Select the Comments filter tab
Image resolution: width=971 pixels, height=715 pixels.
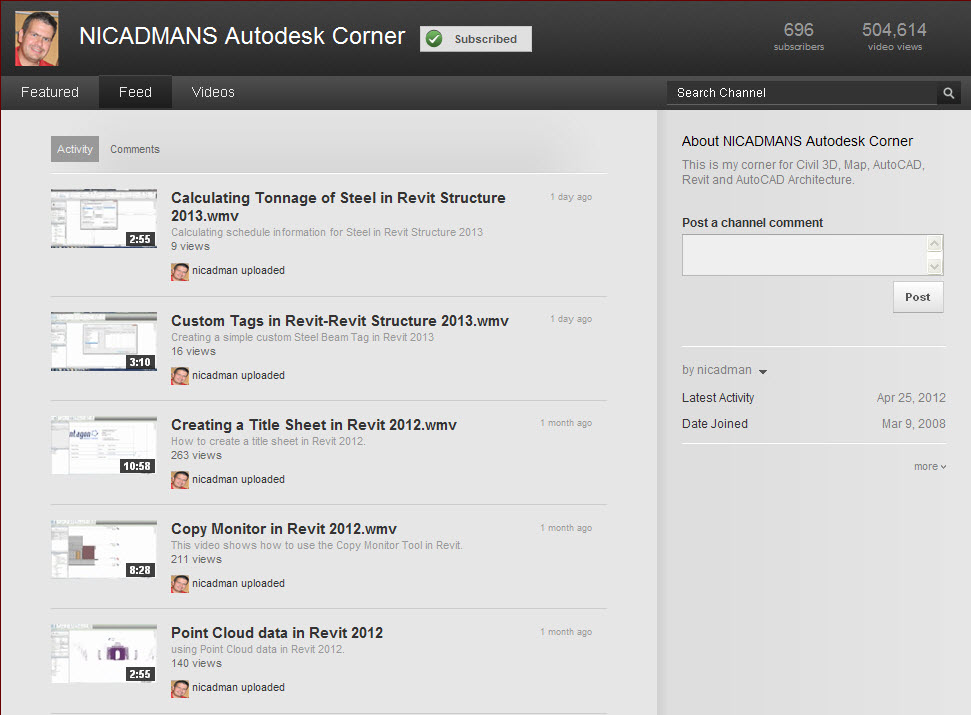(x=135, y=149)
